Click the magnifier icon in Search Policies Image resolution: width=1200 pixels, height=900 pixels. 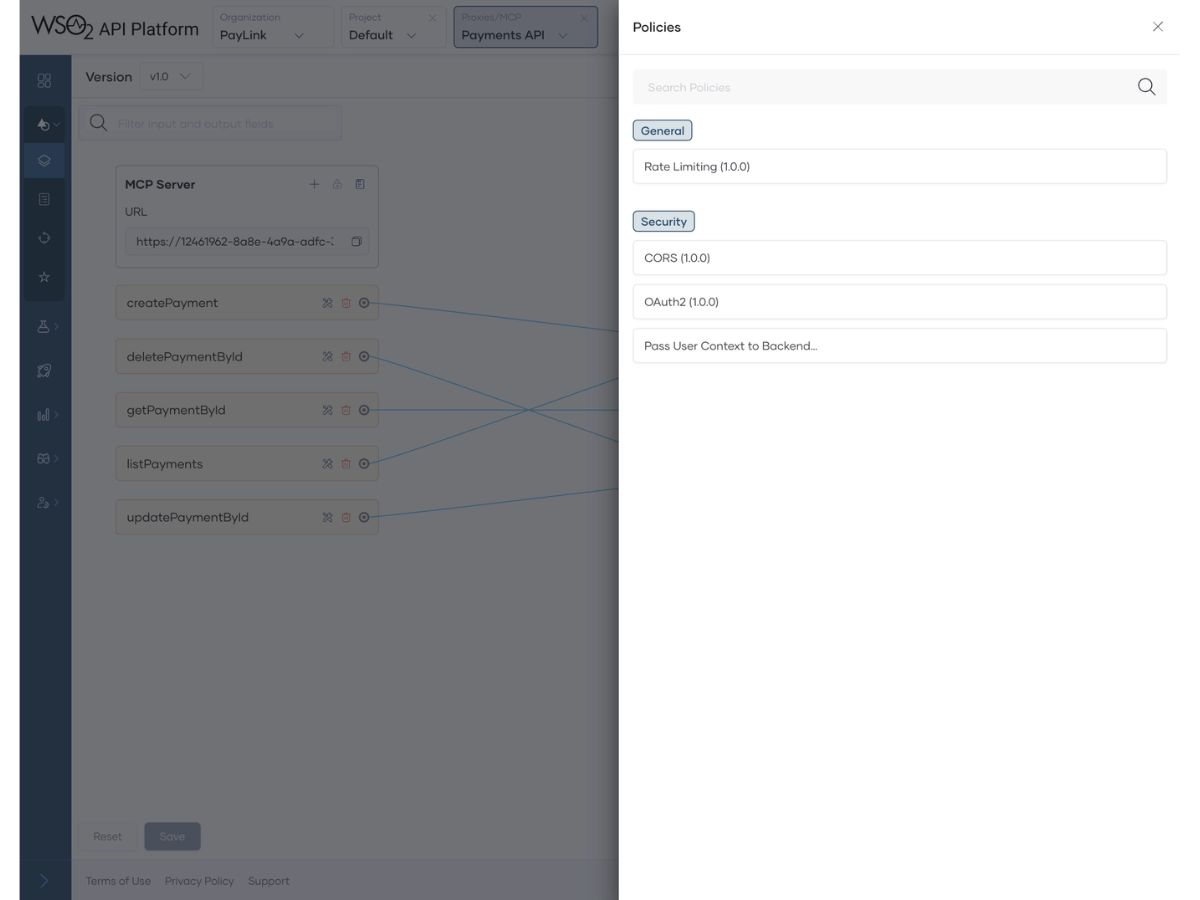tap(1146, 87)
